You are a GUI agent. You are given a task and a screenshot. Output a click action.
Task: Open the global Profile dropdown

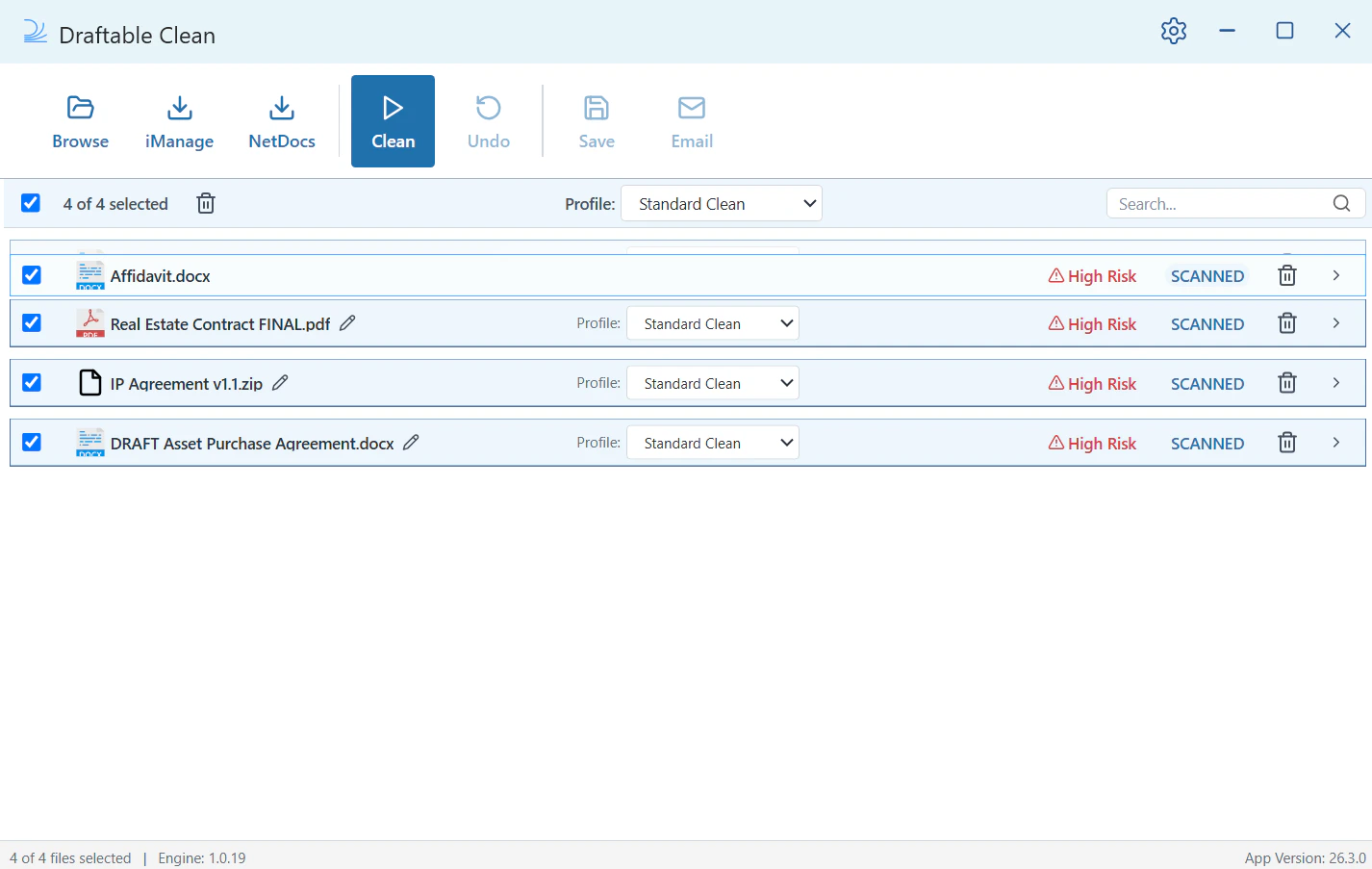pyautogui.click(x=721, y=204)
